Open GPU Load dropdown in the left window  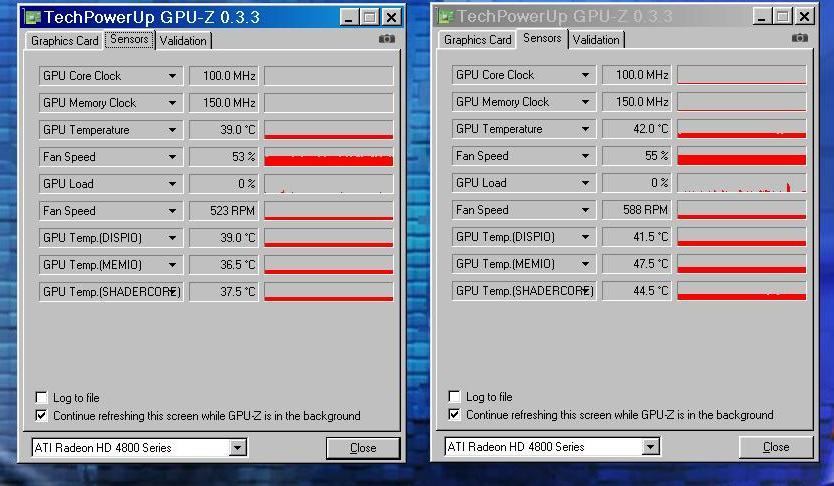tap(172, 184)
